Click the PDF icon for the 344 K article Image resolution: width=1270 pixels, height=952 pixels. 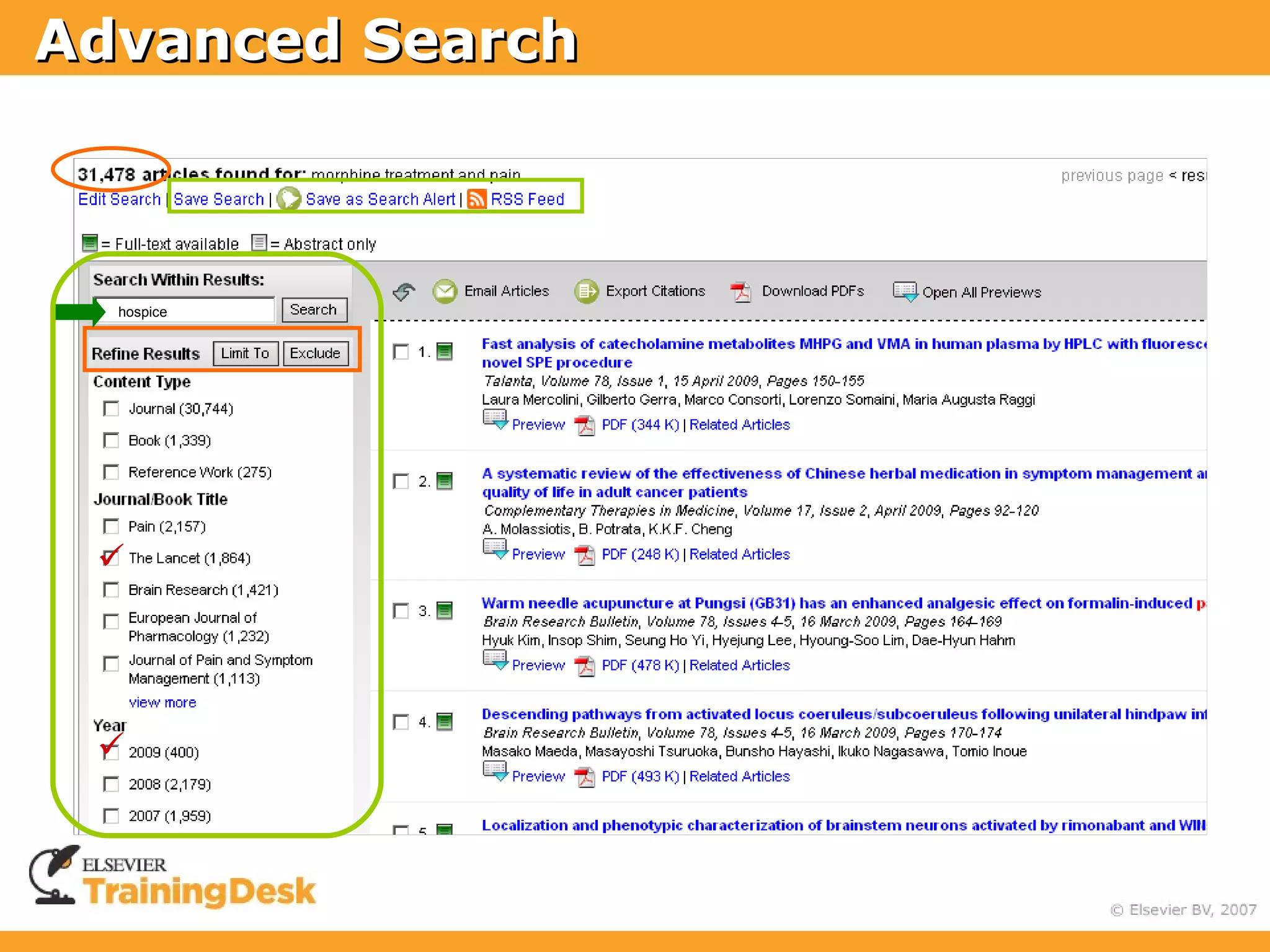tap(584, 425)
